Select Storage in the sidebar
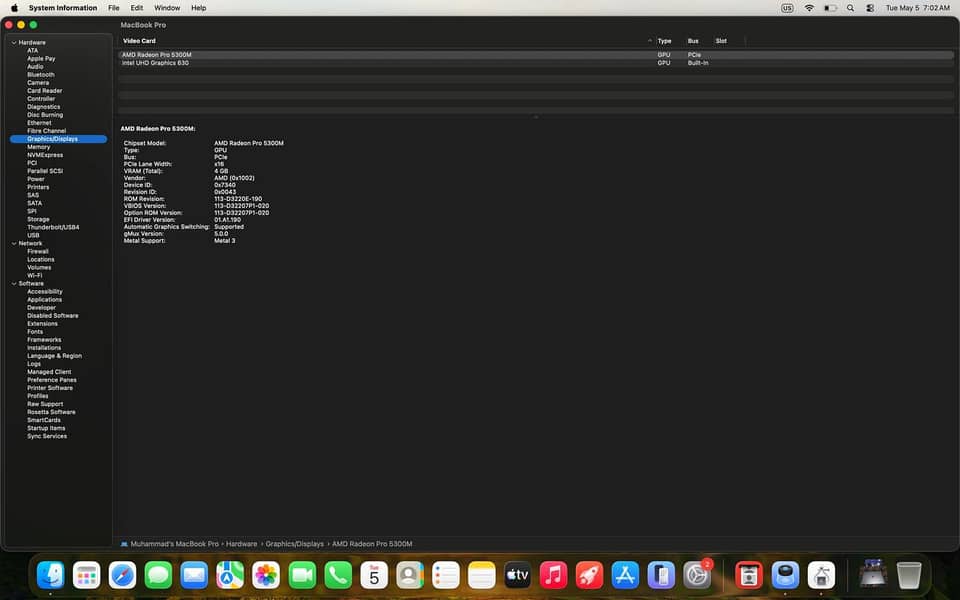960x600 pixels. click(x=39, y=219)
